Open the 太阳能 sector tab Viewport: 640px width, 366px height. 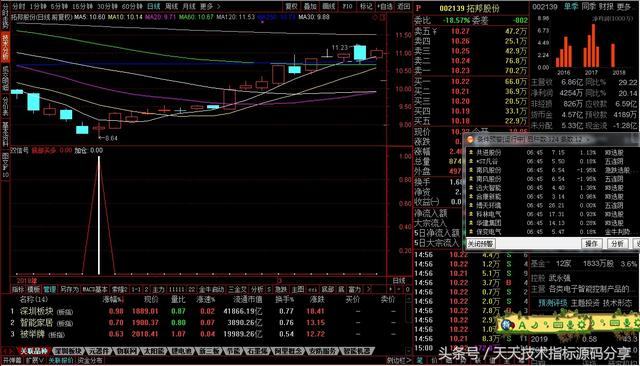coord(154,351)
